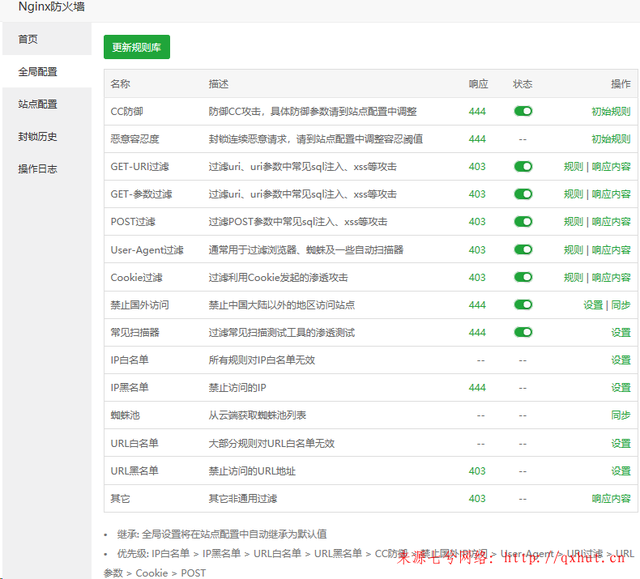This screenshot has width=640, height=579.
Task: Click description 禁止访问的URL地址
Action: pyautogui.click(x=252, y=471)
